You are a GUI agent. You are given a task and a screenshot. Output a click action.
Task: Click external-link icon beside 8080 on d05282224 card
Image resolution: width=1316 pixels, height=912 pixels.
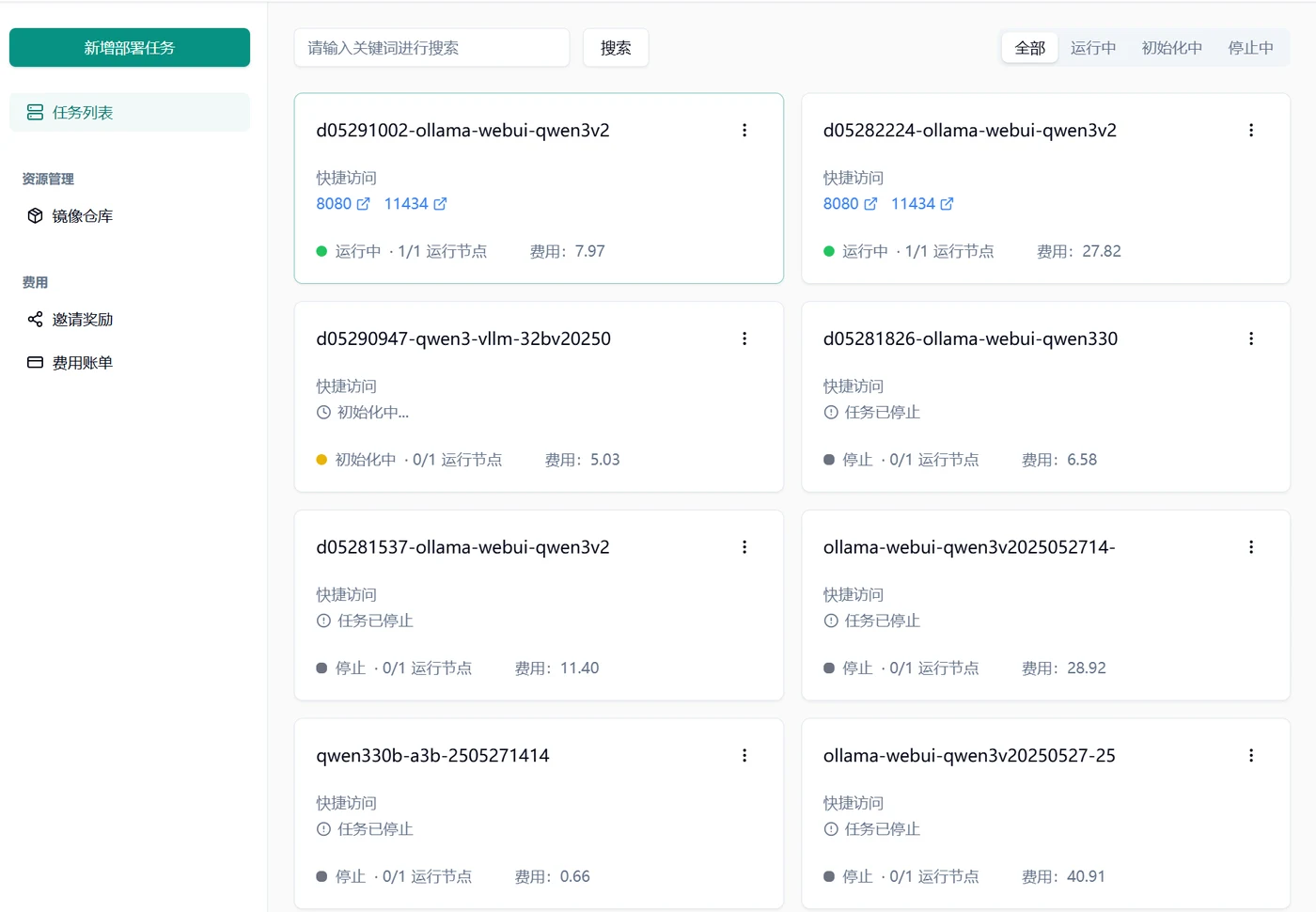(870, 204)
